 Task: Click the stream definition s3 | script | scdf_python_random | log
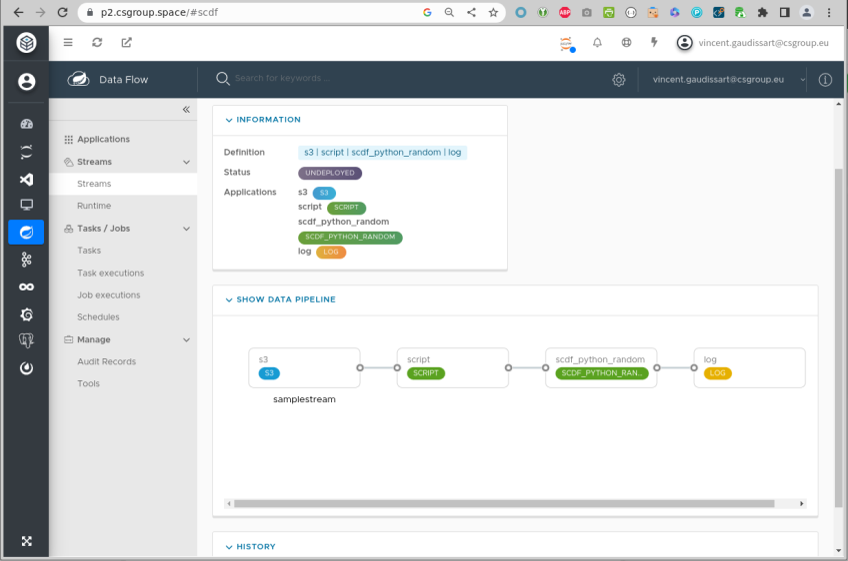[x=382, y=153]
